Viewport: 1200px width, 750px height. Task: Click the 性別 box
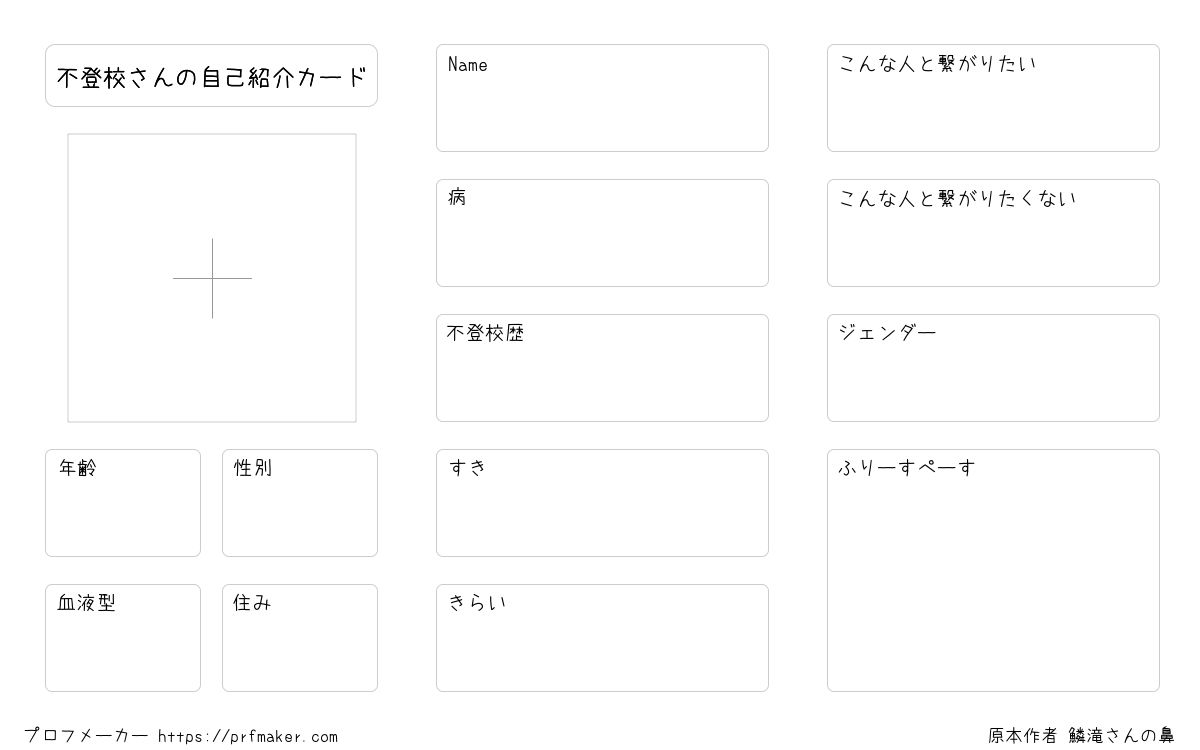[x=300, y=503]
